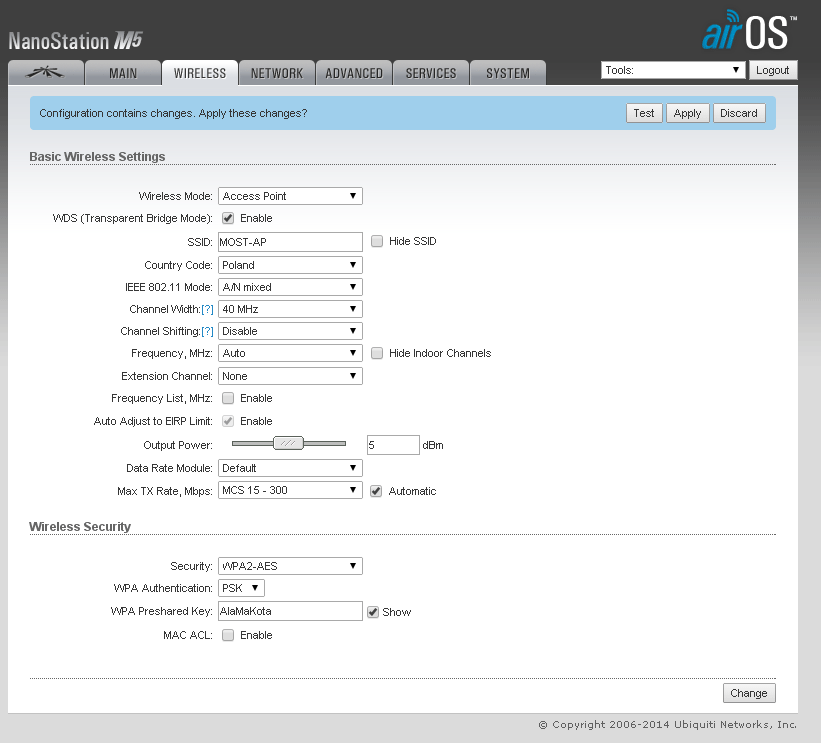Click the Change button

(x=749, y=693)
